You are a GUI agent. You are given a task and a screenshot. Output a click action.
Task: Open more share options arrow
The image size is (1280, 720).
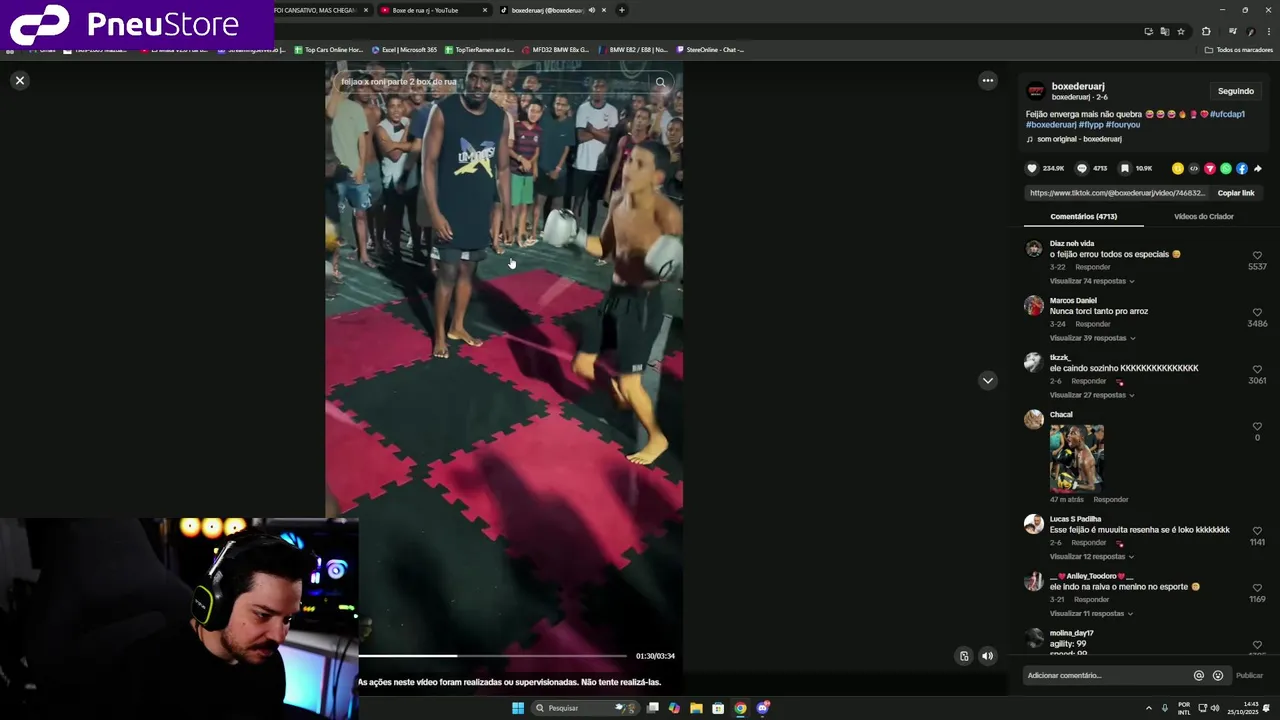(x=1257, y=168)
